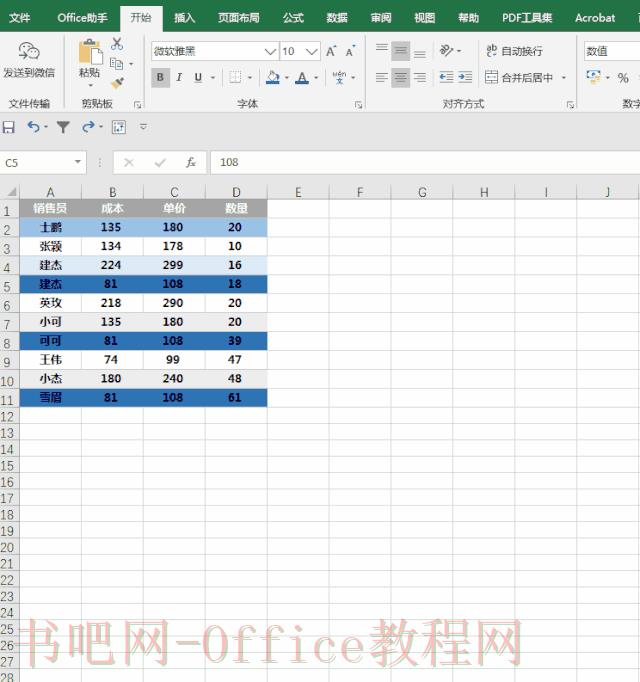Toggle center horizontal alignment
Screen dimensions: 640x682
tap(400, 78)
